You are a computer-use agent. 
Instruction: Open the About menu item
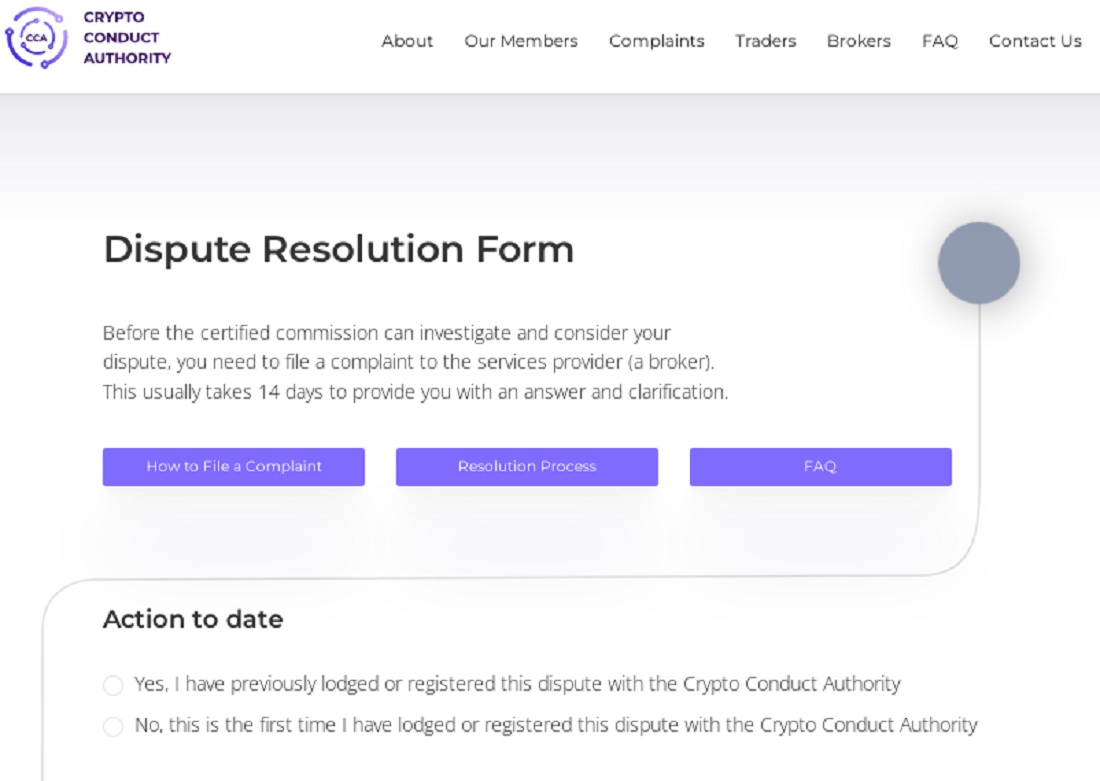point(407,41)
